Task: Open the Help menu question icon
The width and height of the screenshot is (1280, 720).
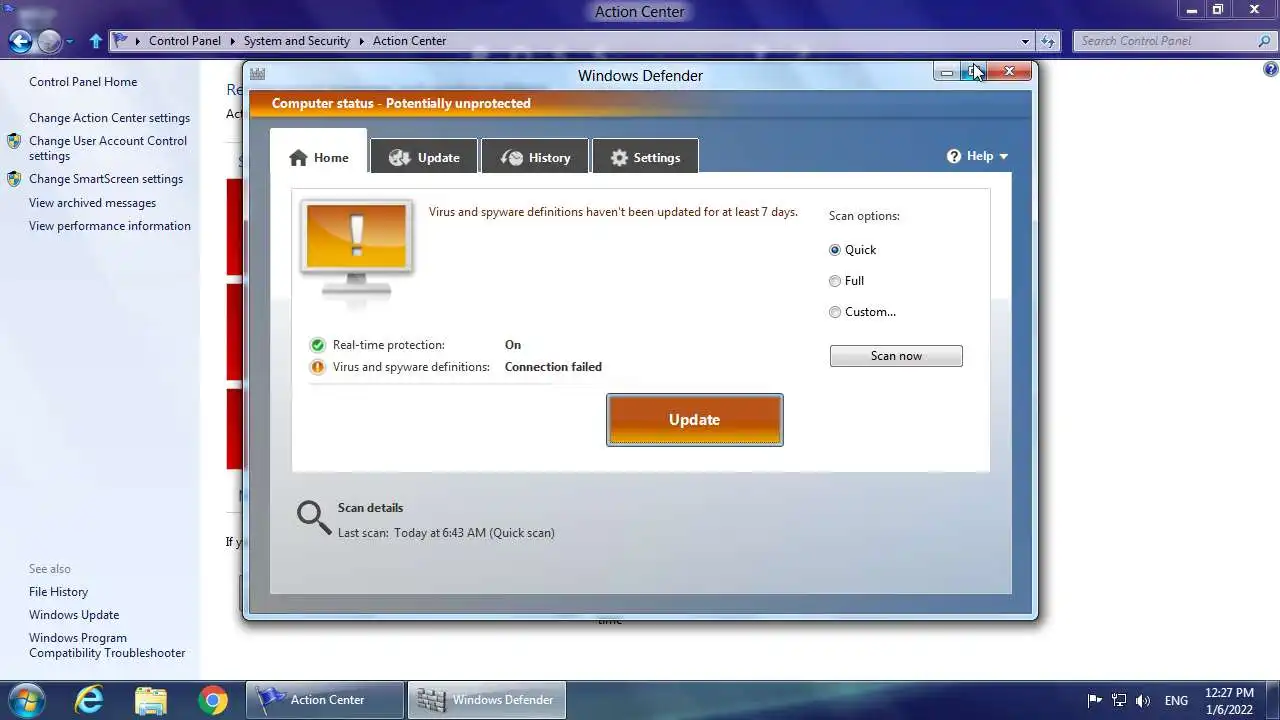Action: 954,156
